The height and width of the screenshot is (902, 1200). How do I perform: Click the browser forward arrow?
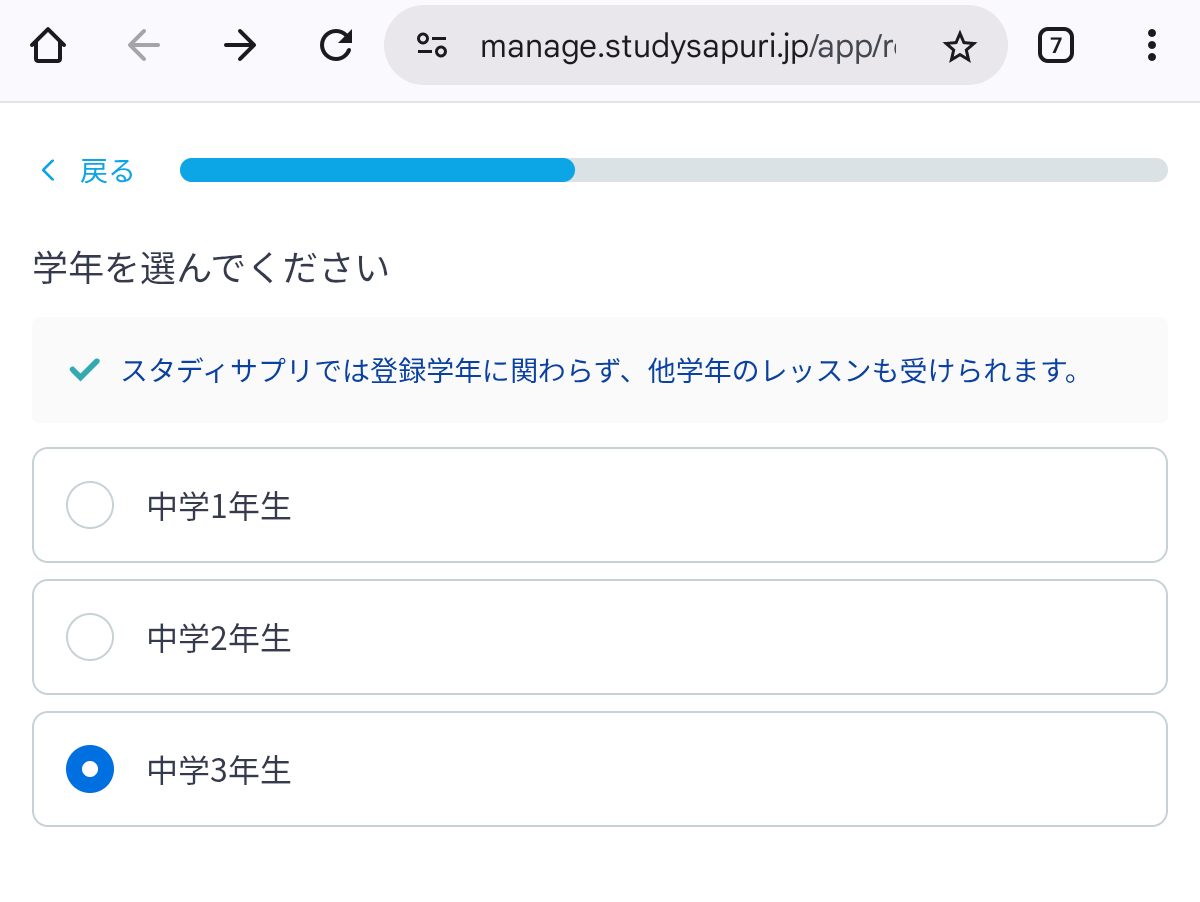[240, 46]
